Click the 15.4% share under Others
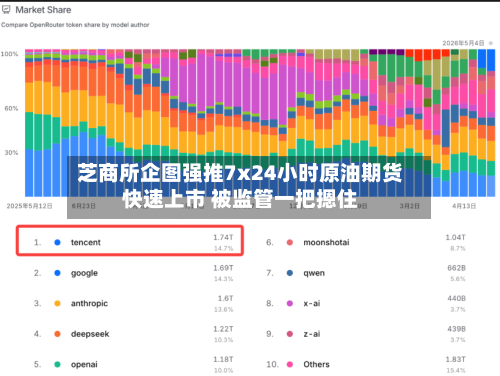500x376 pixels. point(456,370)
